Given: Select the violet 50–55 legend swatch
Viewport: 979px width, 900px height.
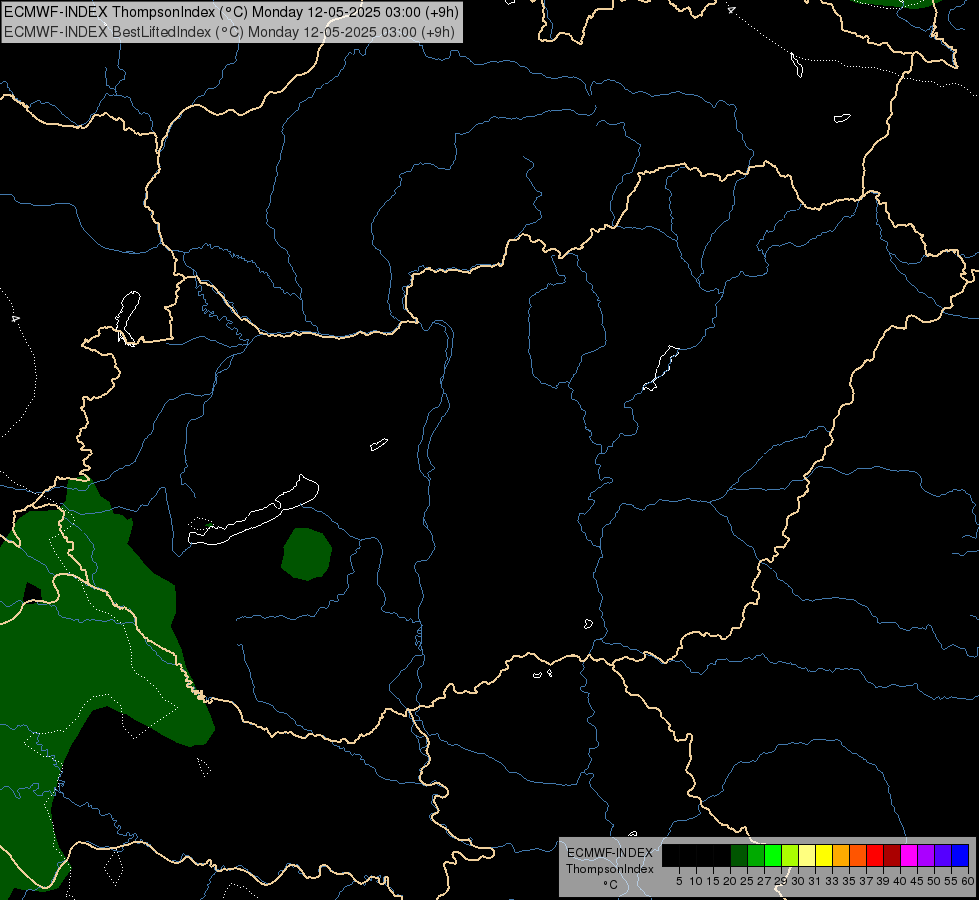Looking at the screenshot, I should (x=943, y=855).
